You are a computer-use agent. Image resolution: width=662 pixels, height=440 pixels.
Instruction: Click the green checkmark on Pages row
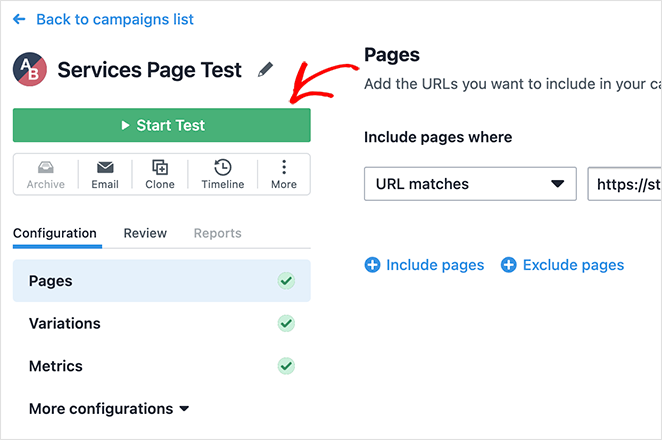[x=286, y=281]
